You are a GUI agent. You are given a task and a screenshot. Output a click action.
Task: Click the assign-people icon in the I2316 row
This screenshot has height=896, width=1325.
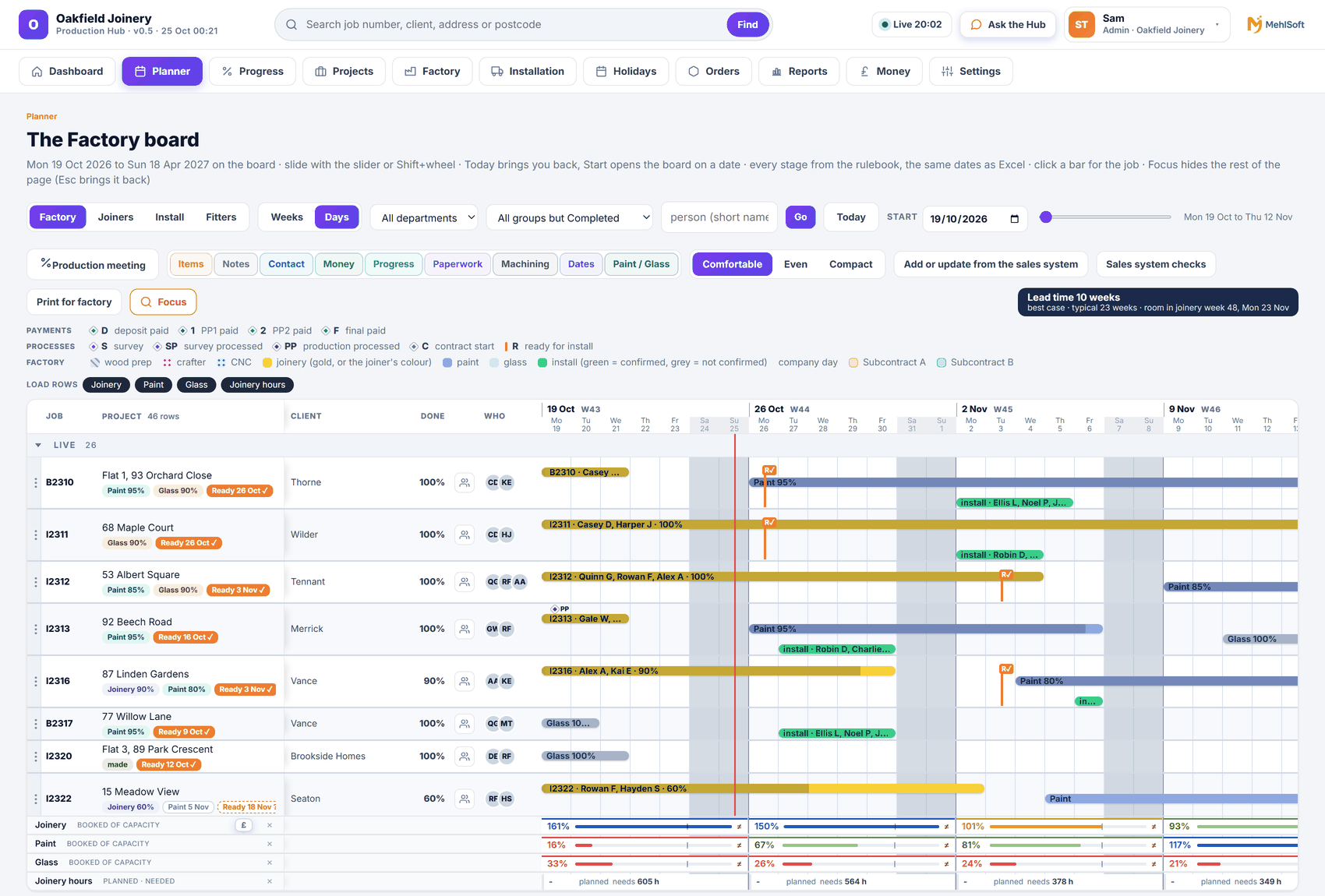point(465,681)
